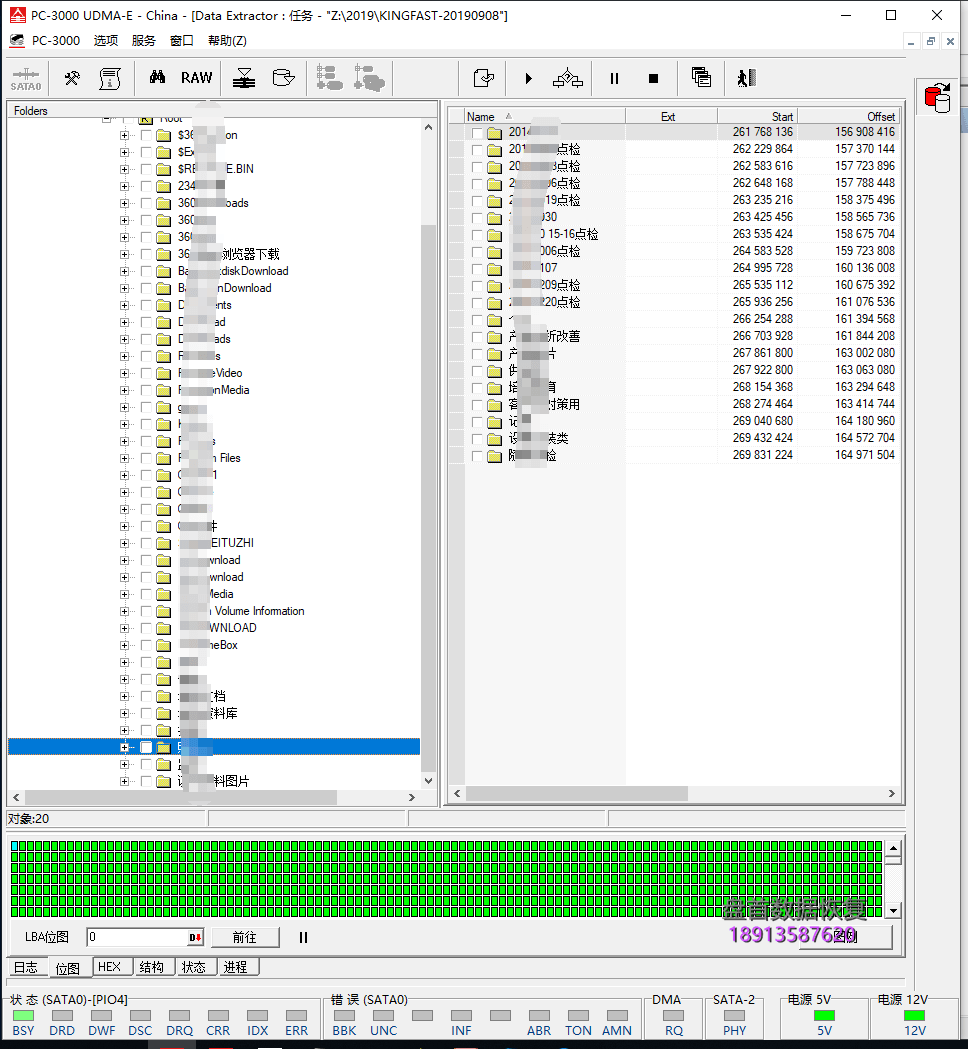Expand the nMedia folder node
This screenshot has width=968, height=1049.
click(x=124, y=390)
